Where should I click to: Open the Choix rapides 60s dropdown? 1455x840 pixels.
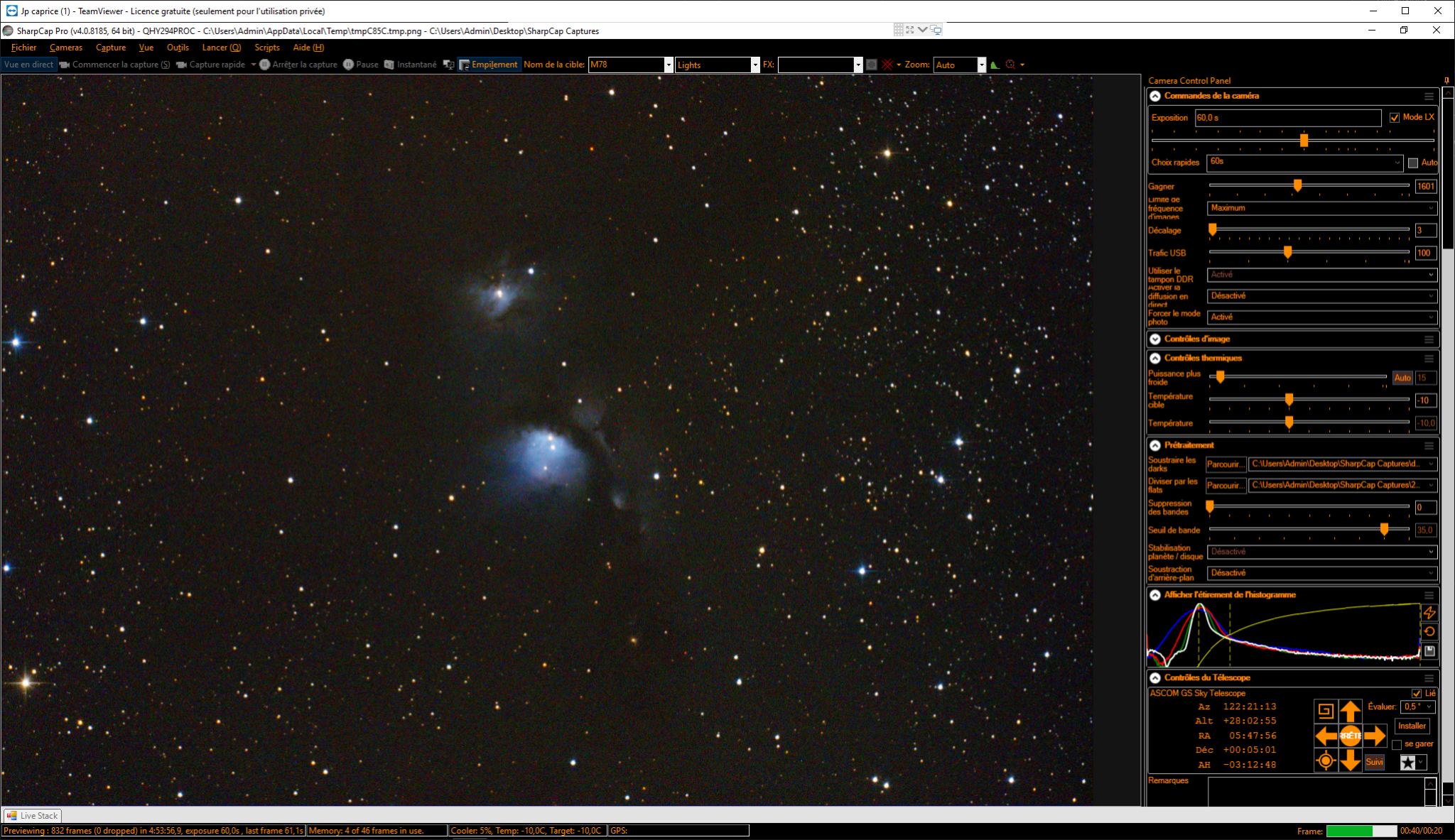click(x=1304, y=162)
